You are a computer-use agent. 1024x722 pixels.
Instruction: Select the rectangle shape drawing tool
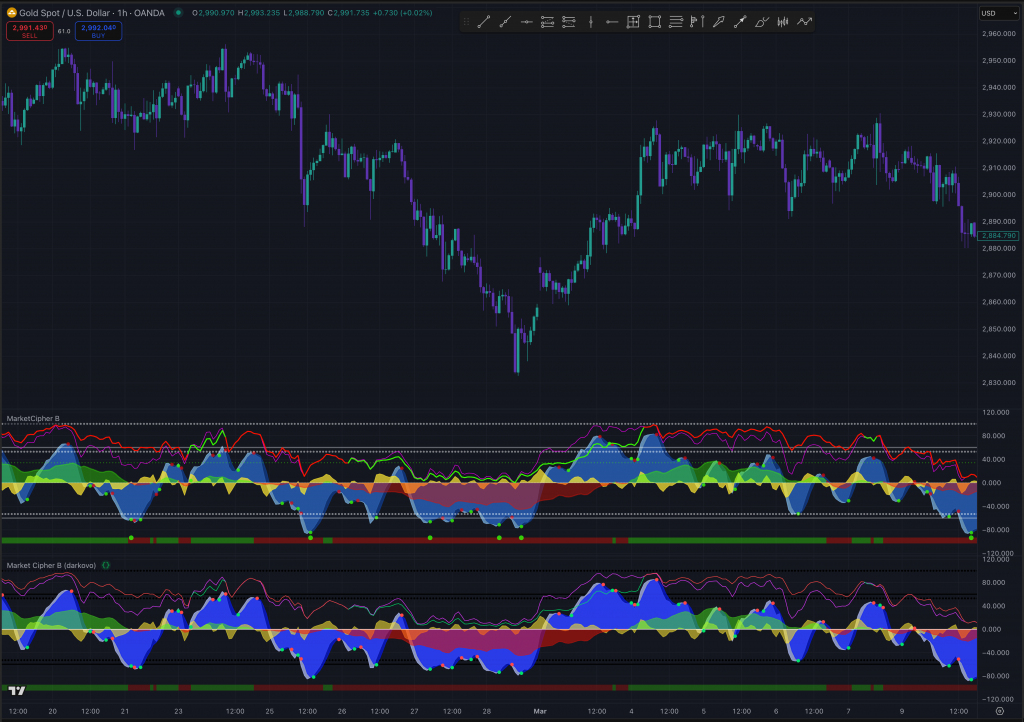coord(655,21)
